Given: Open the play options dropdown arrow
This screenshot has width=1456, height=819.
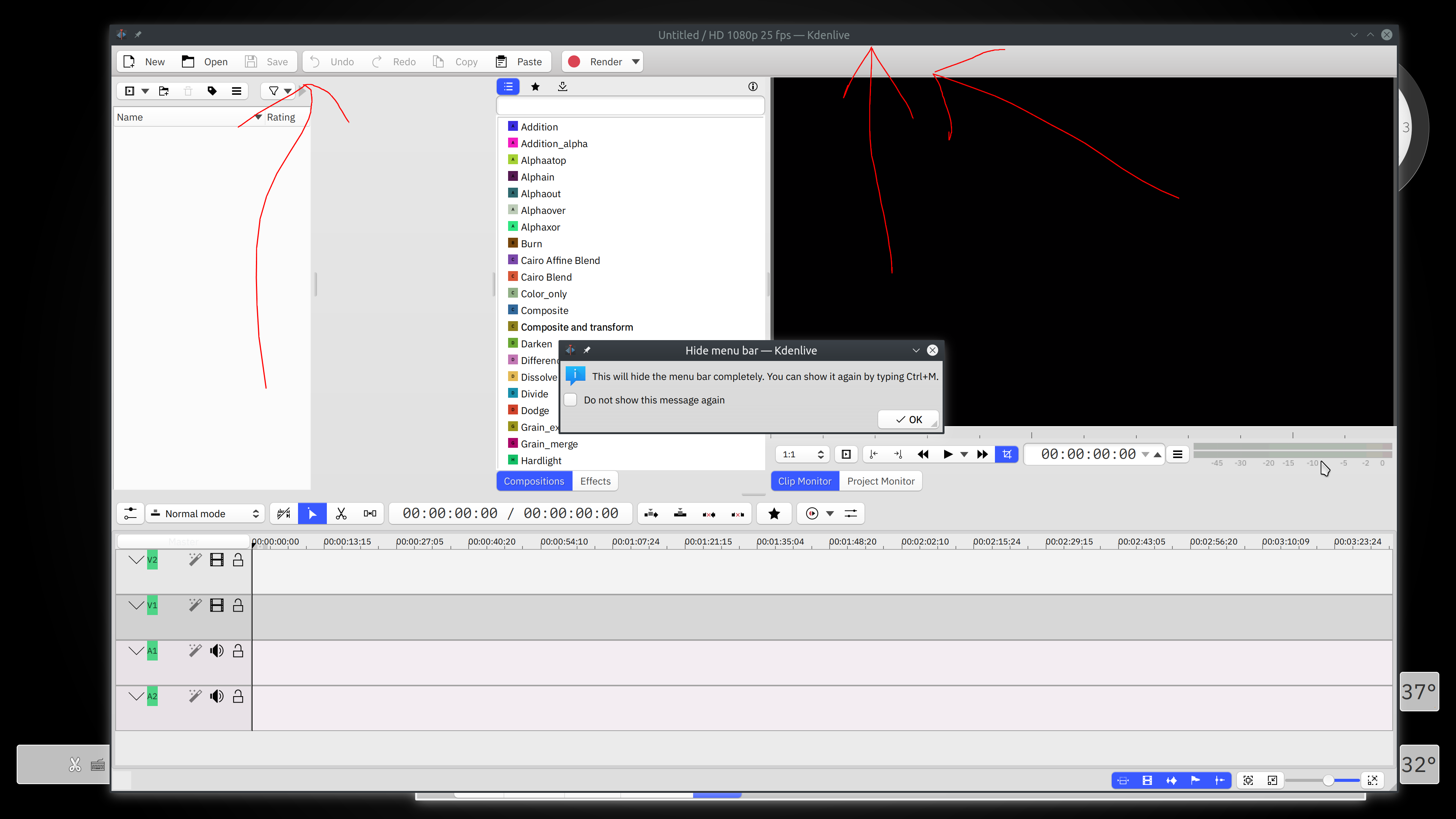Looking at the screenshot, I should (x=964, y=455).
